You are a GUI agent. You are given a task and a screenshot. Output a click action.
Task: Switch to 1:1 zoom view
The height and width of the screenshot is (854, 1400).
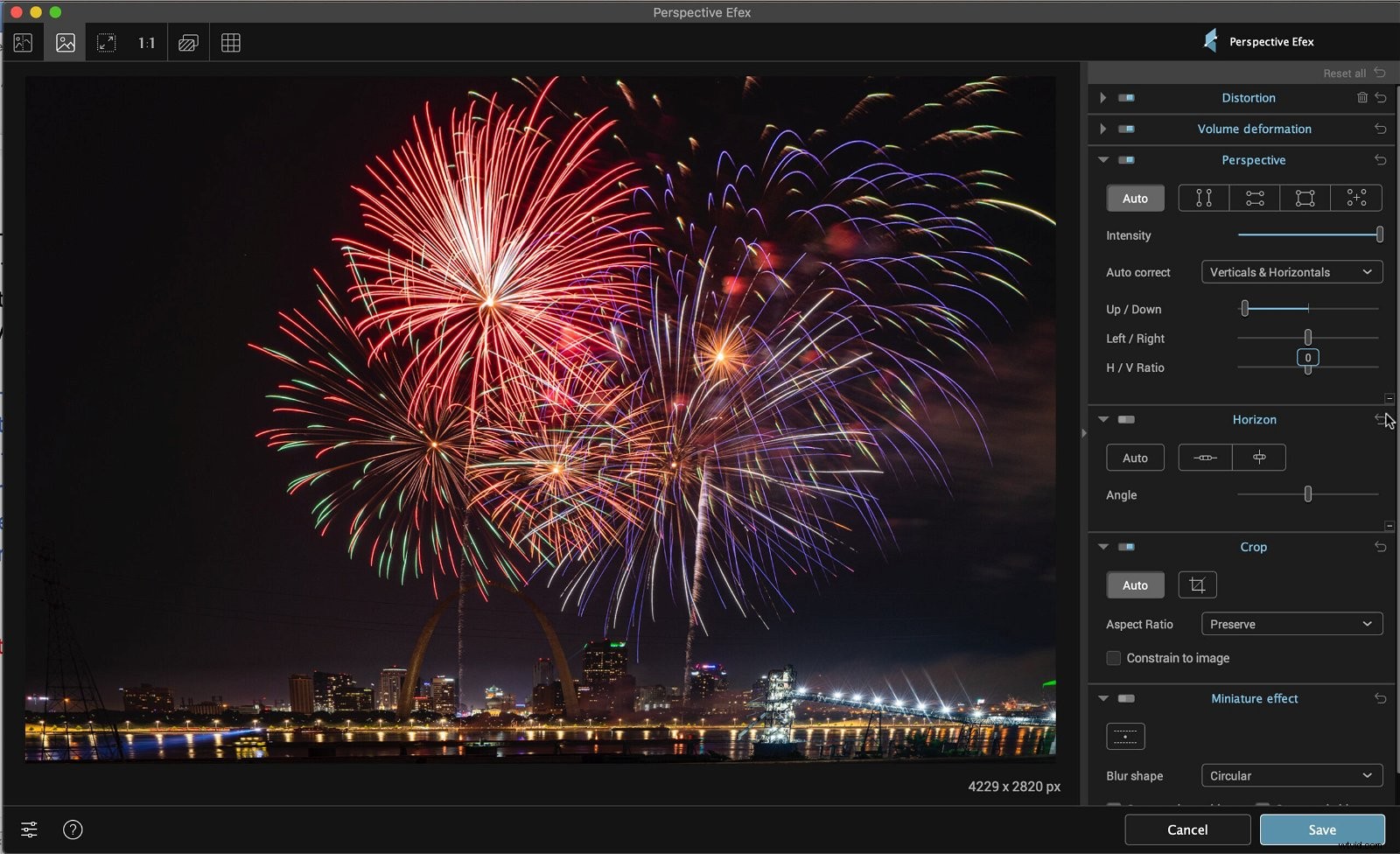click(x=146, y=42)
